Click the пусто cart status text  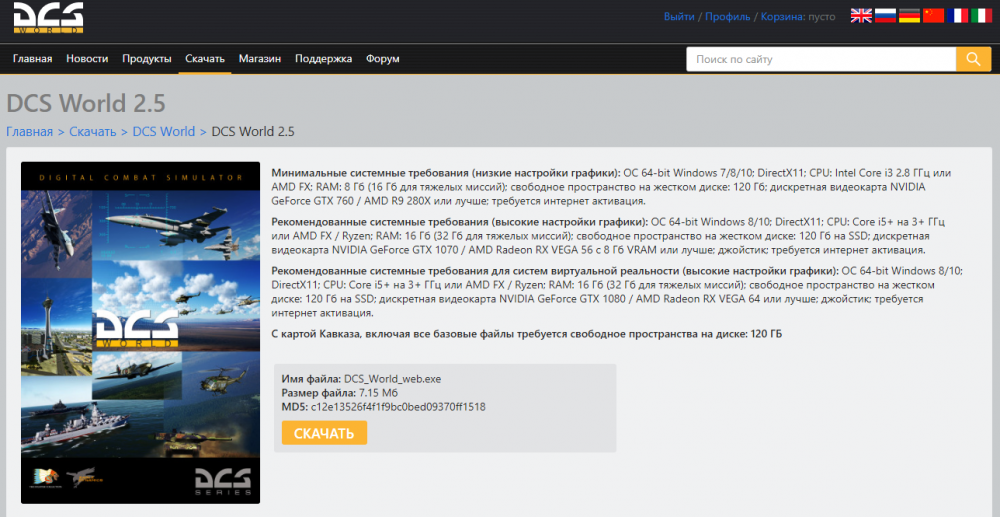click(821, 17)
